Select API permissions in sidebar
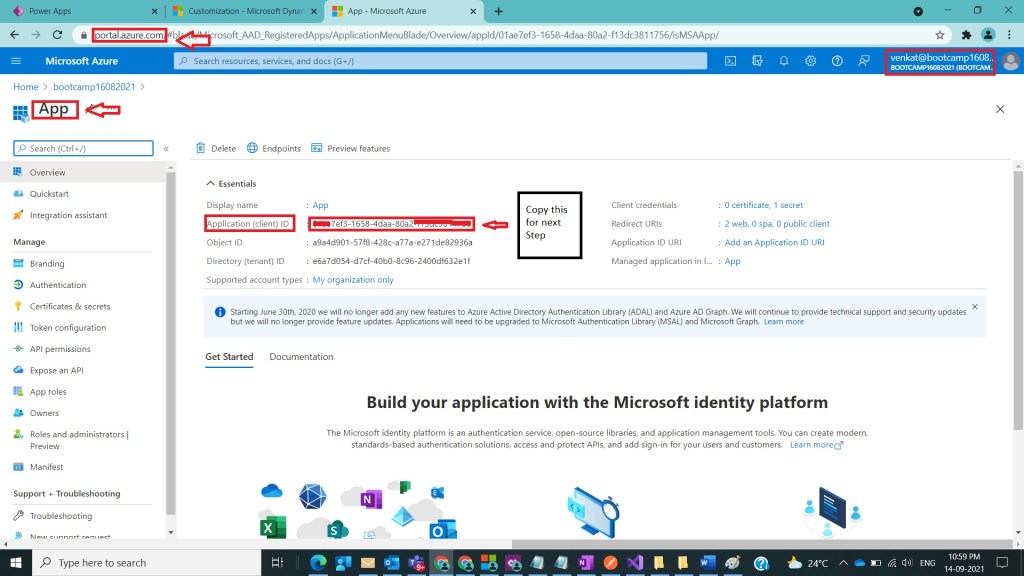The height and width of the screenshot is (576, 1024). coord(60,349)
